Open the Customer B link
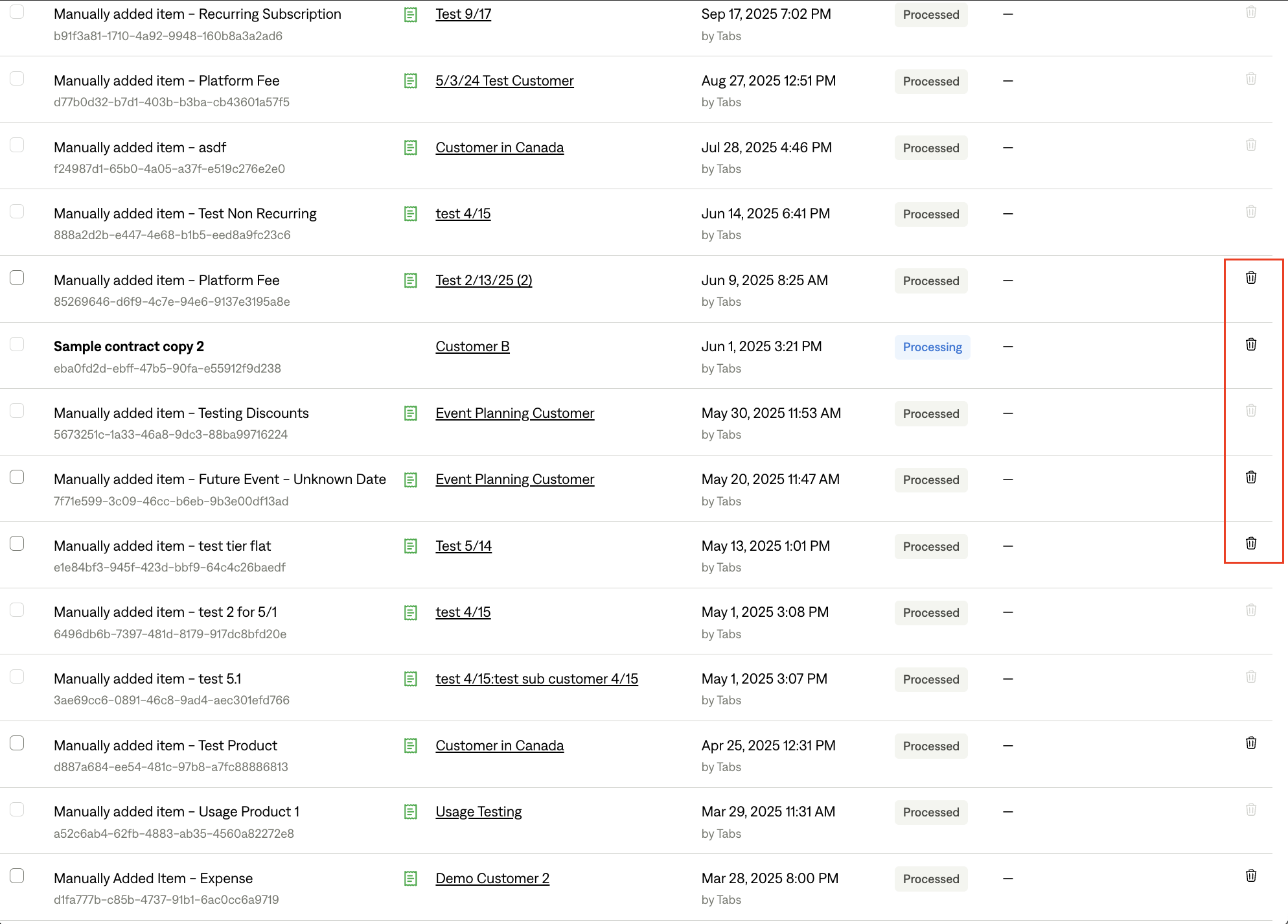This screenshot has height=924, width=1288. tap(472, 347)
